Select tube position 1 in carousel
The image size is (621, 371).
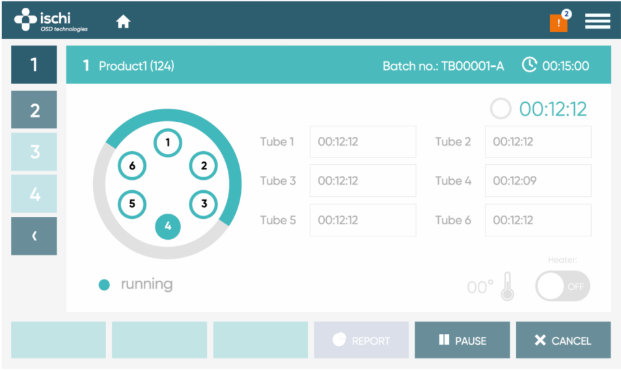[x=168, y=143]
